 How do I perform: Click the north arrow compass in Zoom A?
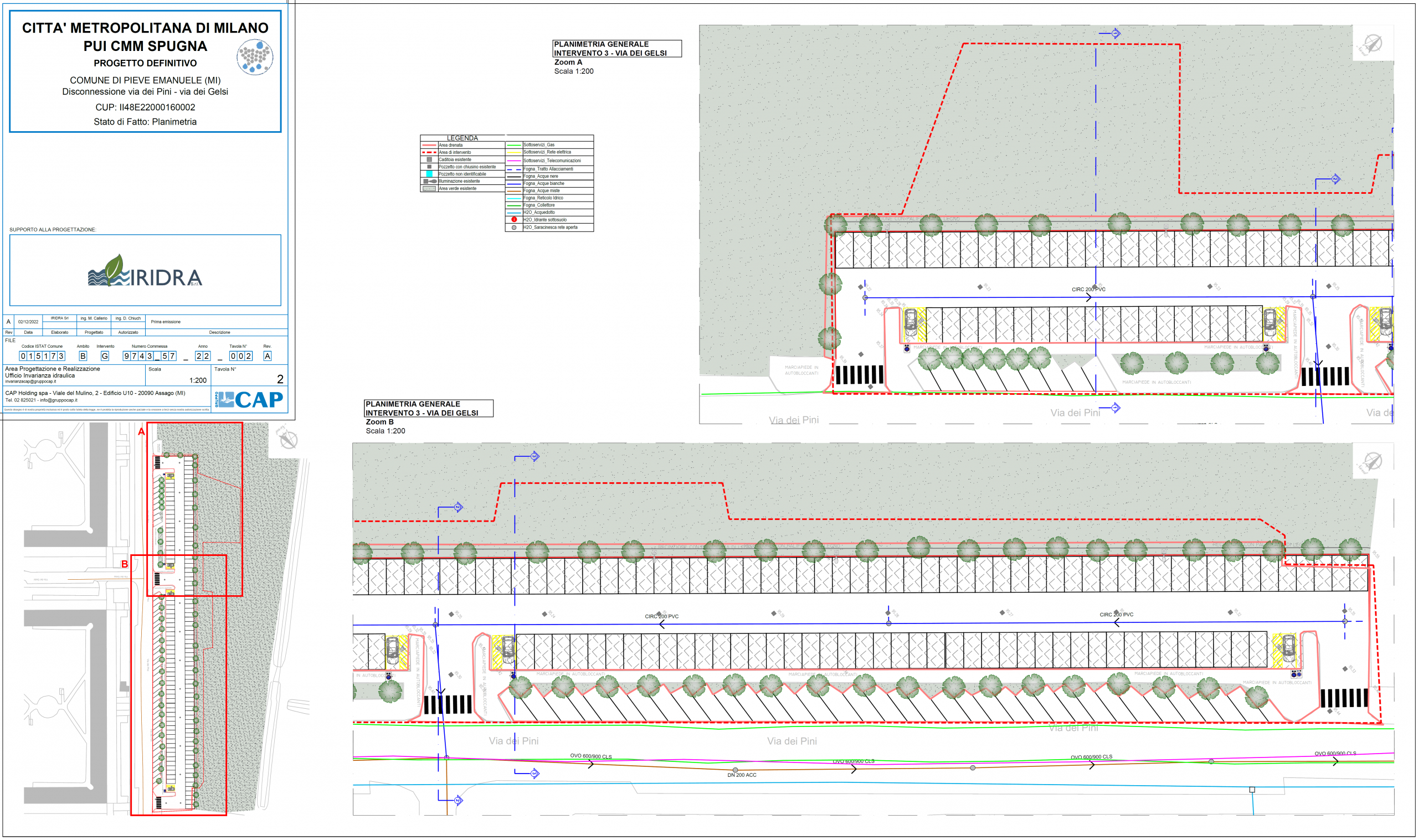coord(1373,44)
